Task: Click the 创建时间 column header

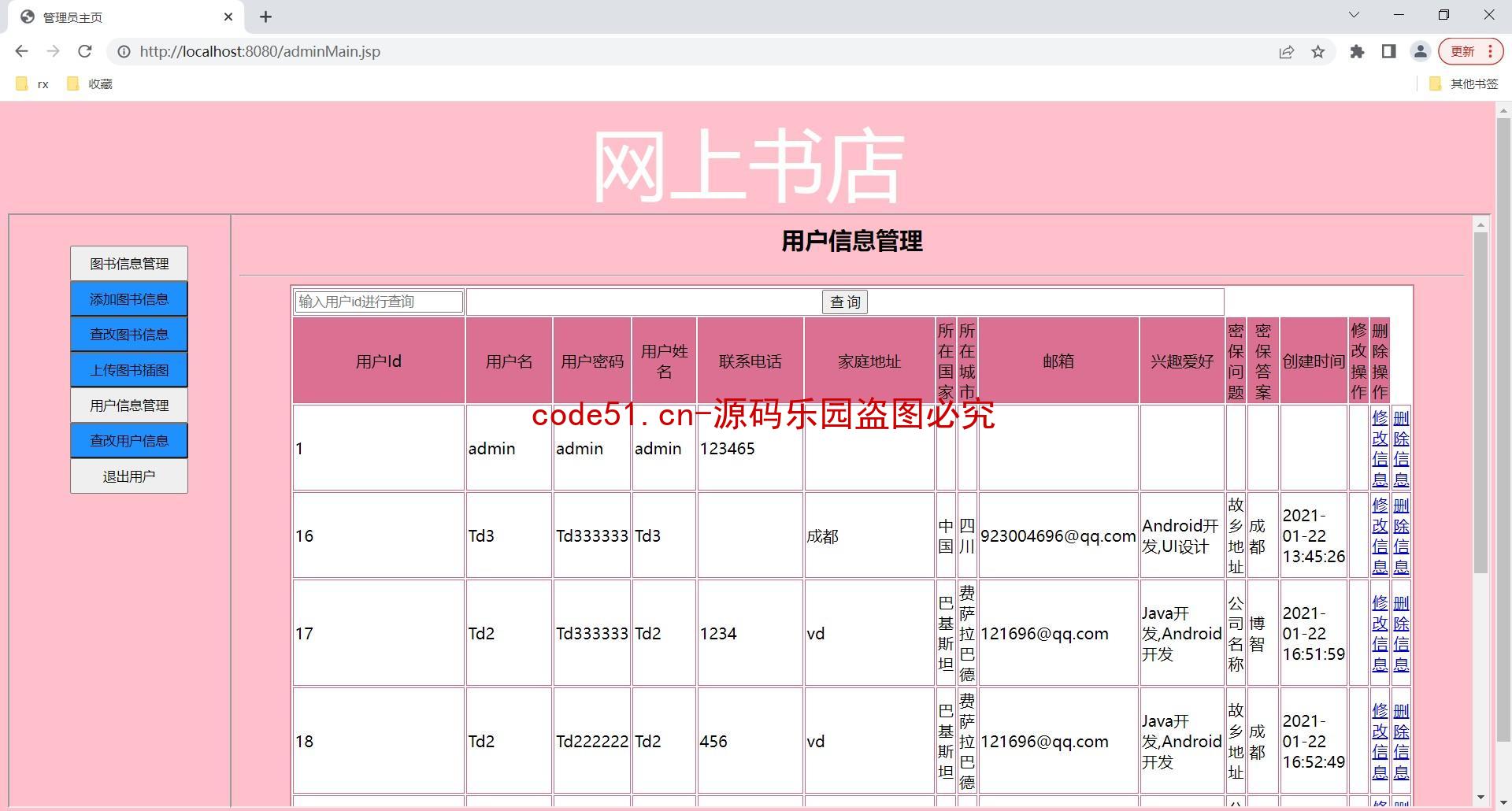Action: 1314,361
